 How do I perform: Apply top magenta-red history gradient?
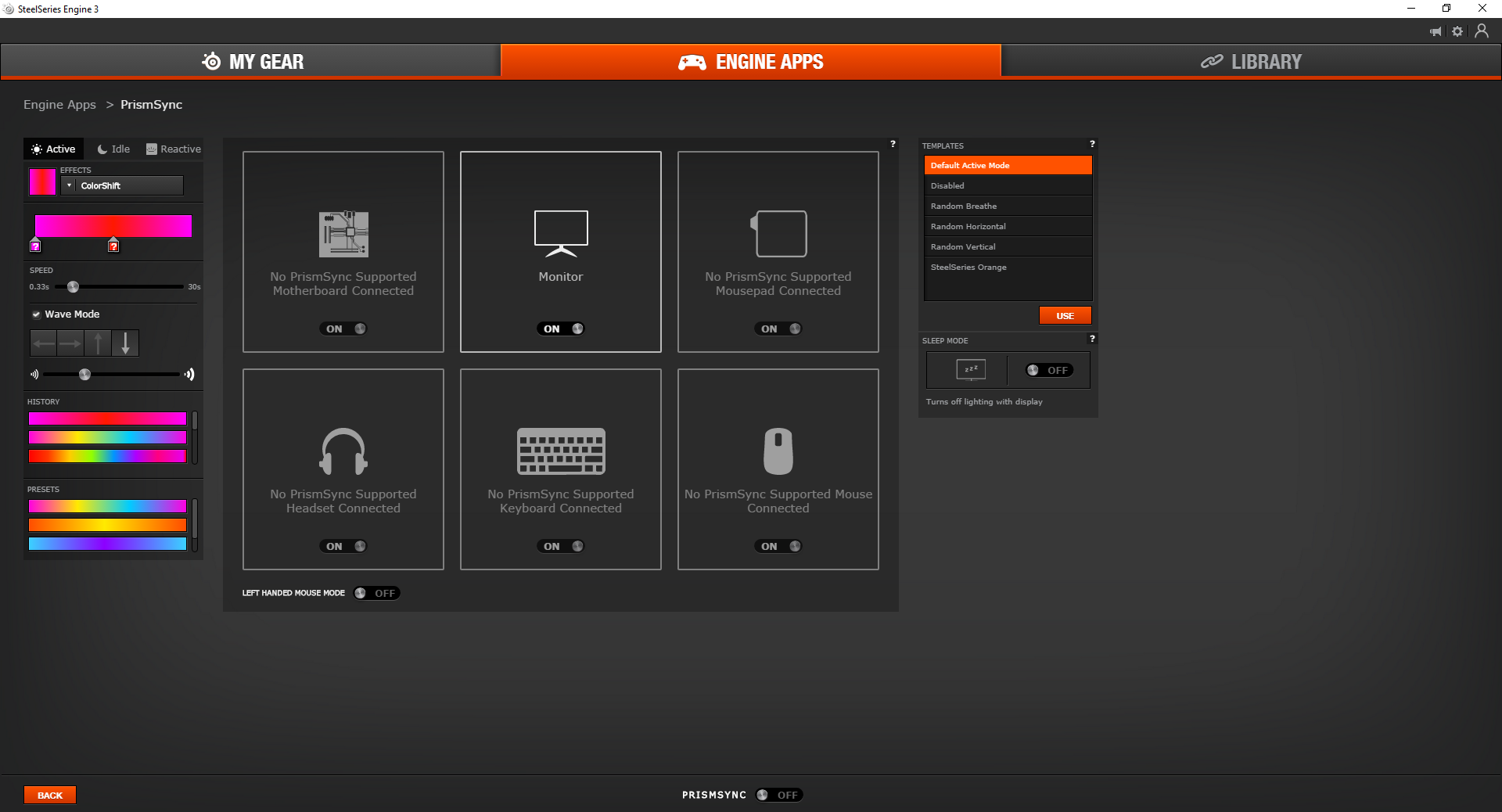pyautogui.click(x=108, y=419)
